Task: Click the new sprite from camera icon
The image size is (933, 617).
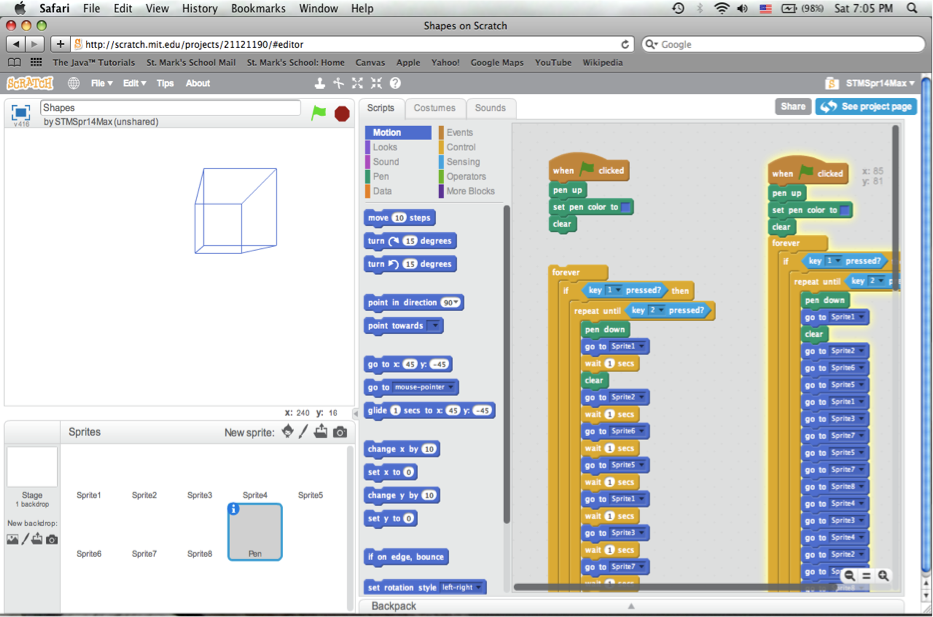Action: [340, 432]
